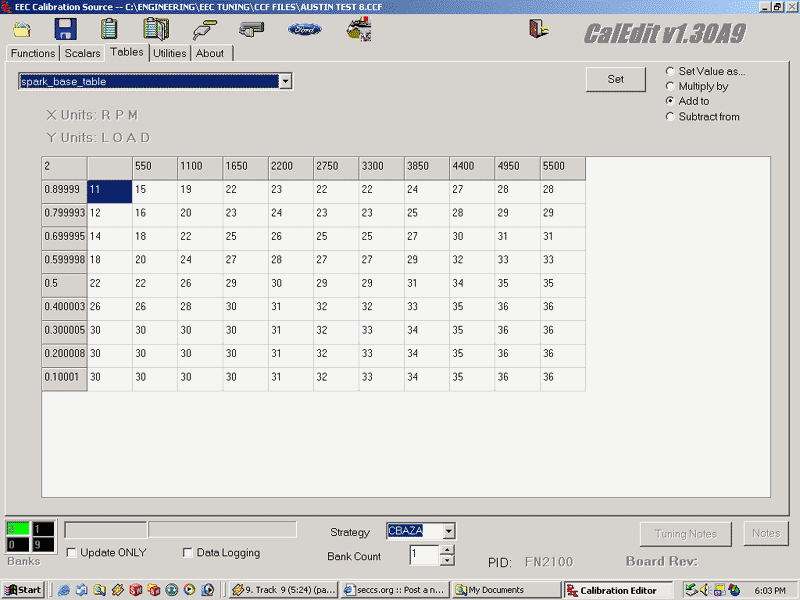Click the open folder icon in toolbar
Screen dimensions: 800x600
pyautogui.click(x=22, y=30)
